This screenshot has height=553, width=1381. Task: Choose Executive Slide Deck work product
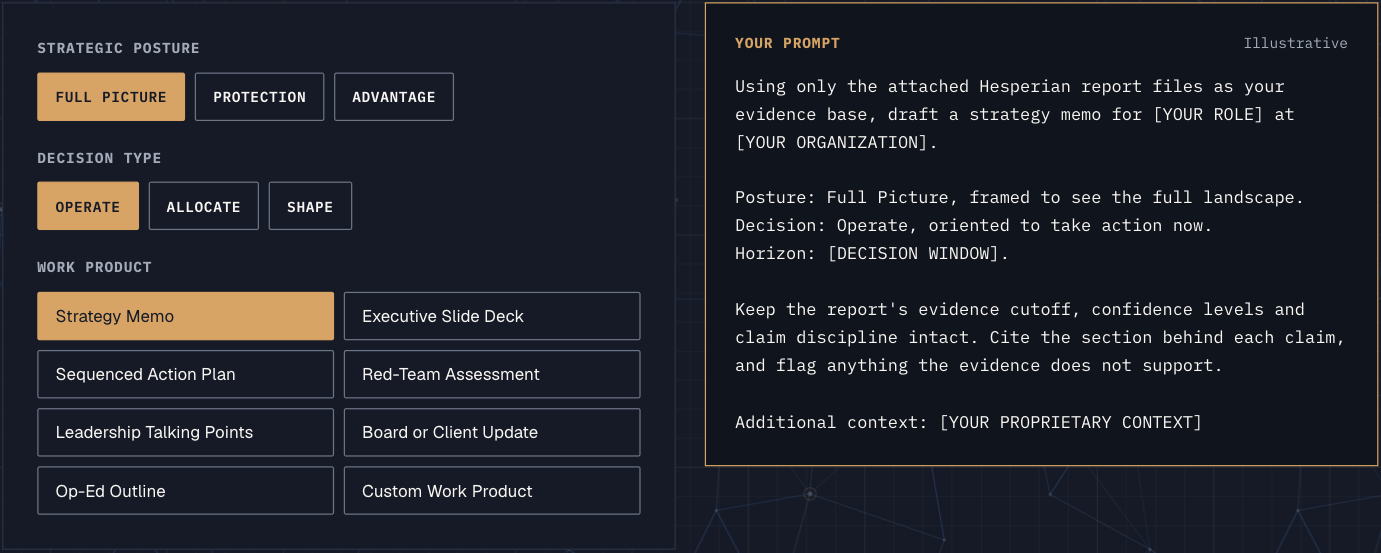pyautogui.click(x=492, y=316)
